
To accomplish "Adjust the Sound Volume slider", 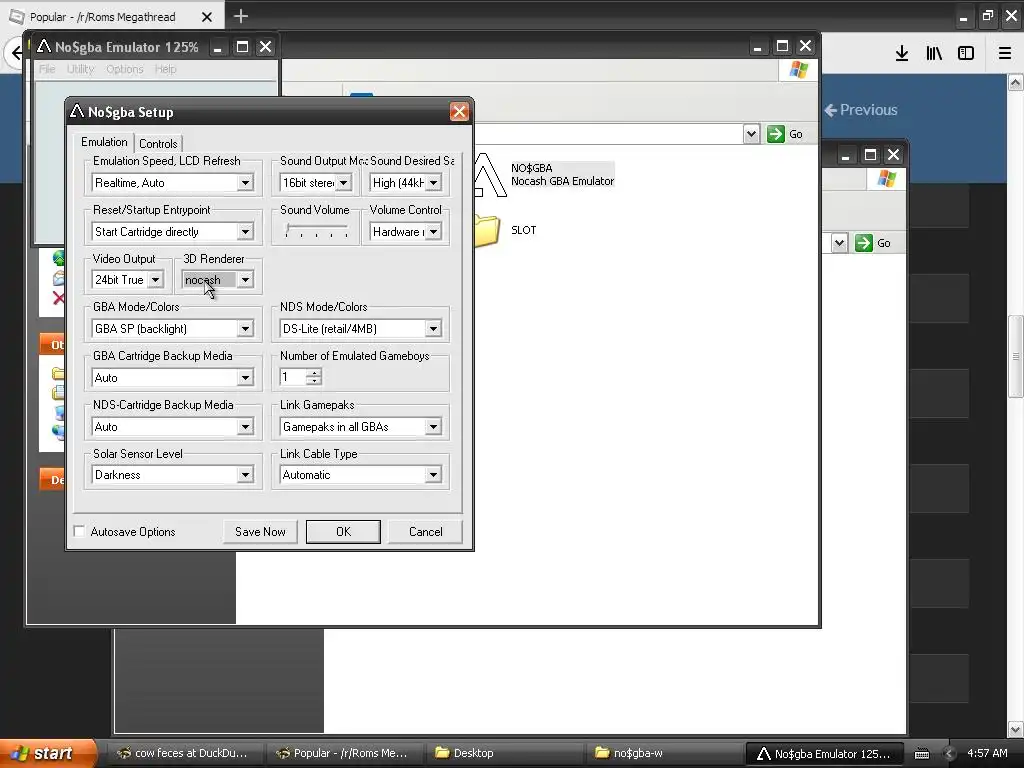I will click(x=316, y=231).
